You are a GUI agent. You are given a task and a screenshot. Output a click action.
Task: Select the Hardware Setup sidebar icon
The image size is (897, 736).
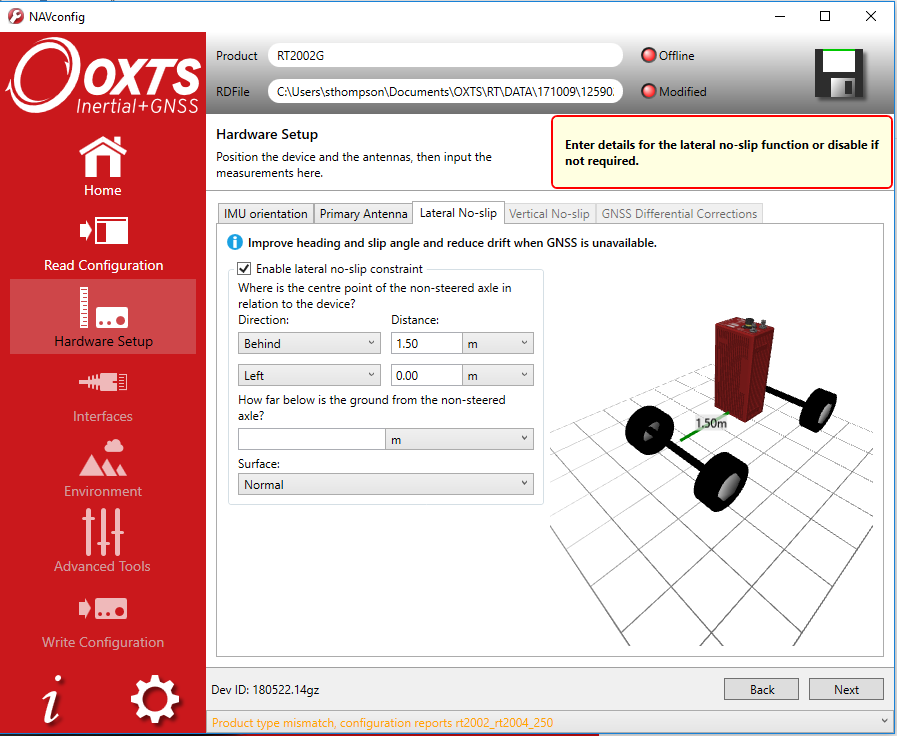click(x=104, y=308)
